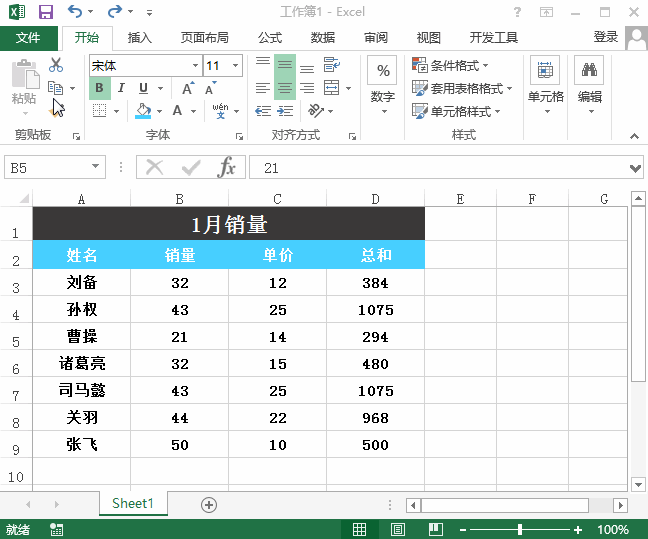Screen dimensions: 648x539
Task: Open the 插入 ribbon tab
Action: (140, 38)
